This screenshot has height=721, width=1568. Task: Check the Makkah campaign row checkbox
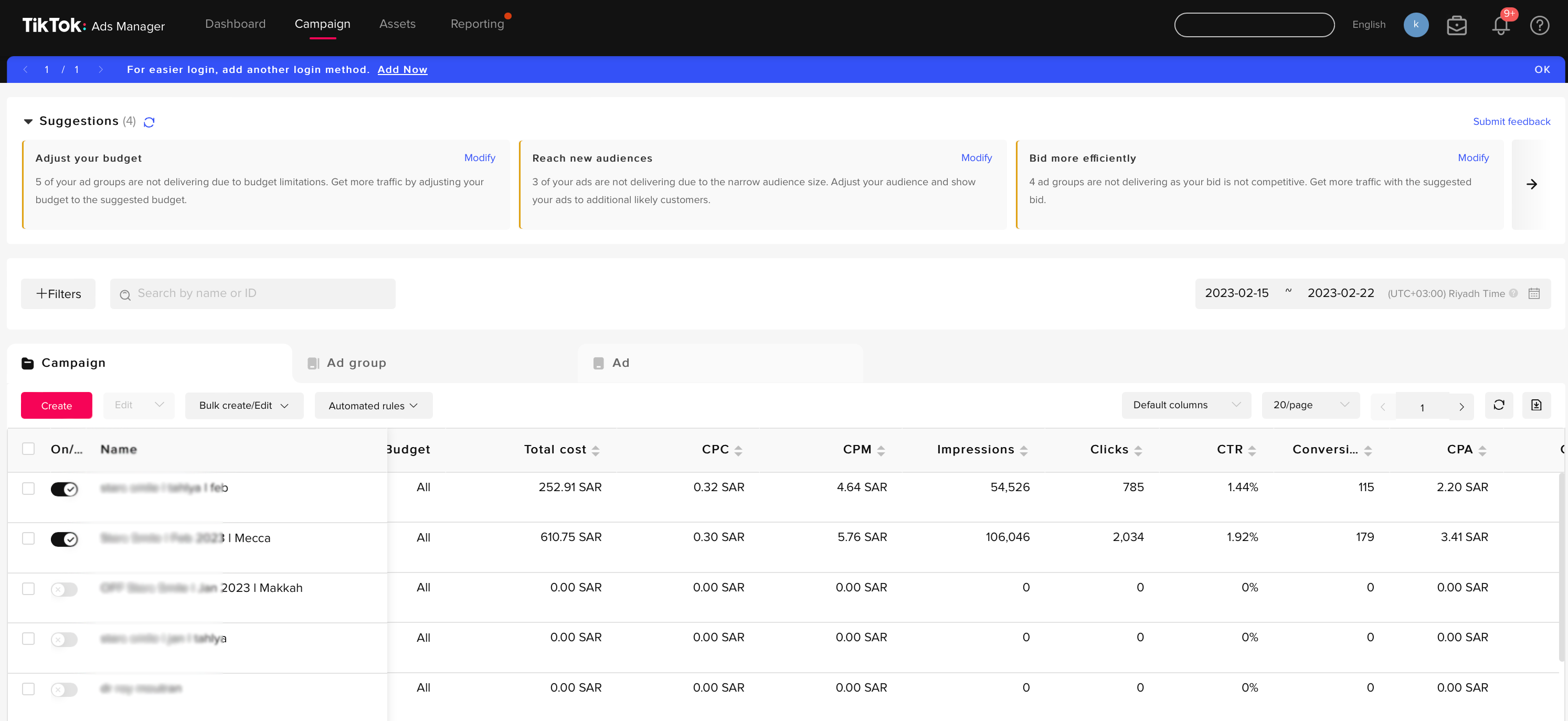point(28,589)
